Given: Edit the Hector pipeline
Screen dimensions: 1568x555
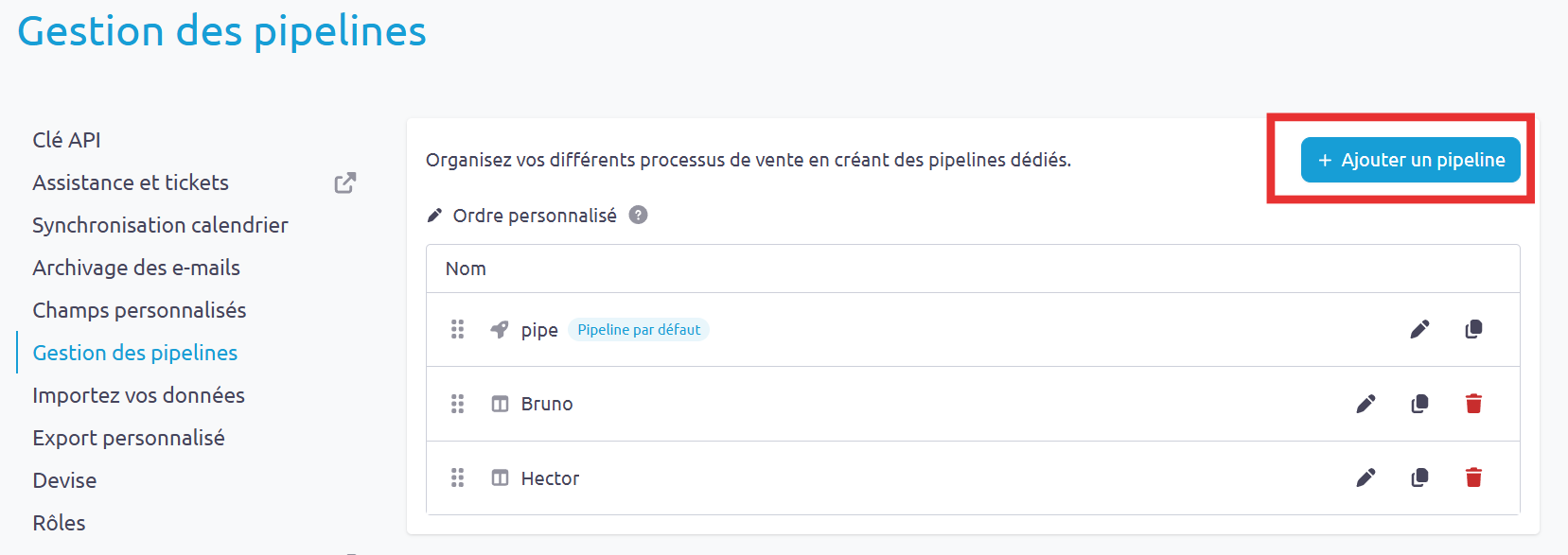Looking at the screenshot, I should pos(1365,477).
